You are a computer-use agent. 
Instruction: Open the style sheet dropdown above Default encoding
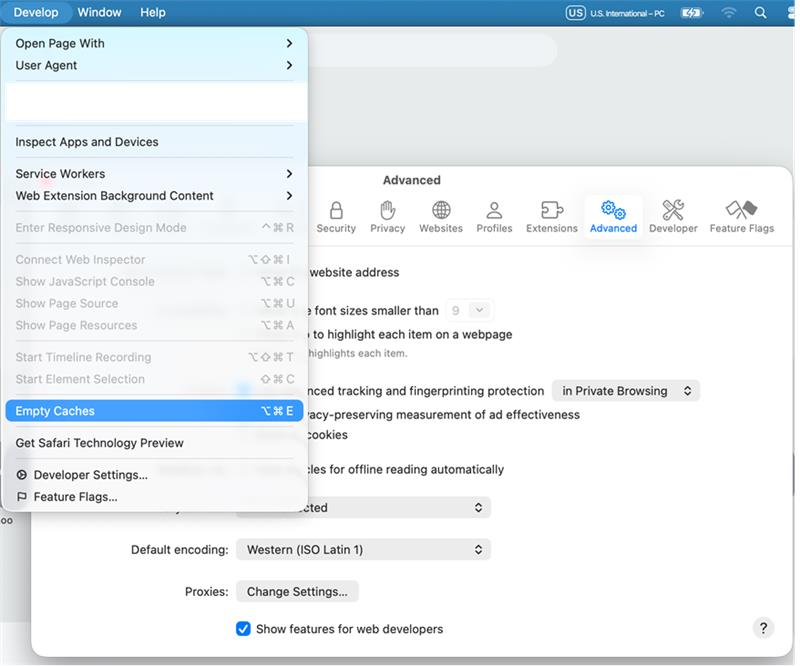[399, 507]
